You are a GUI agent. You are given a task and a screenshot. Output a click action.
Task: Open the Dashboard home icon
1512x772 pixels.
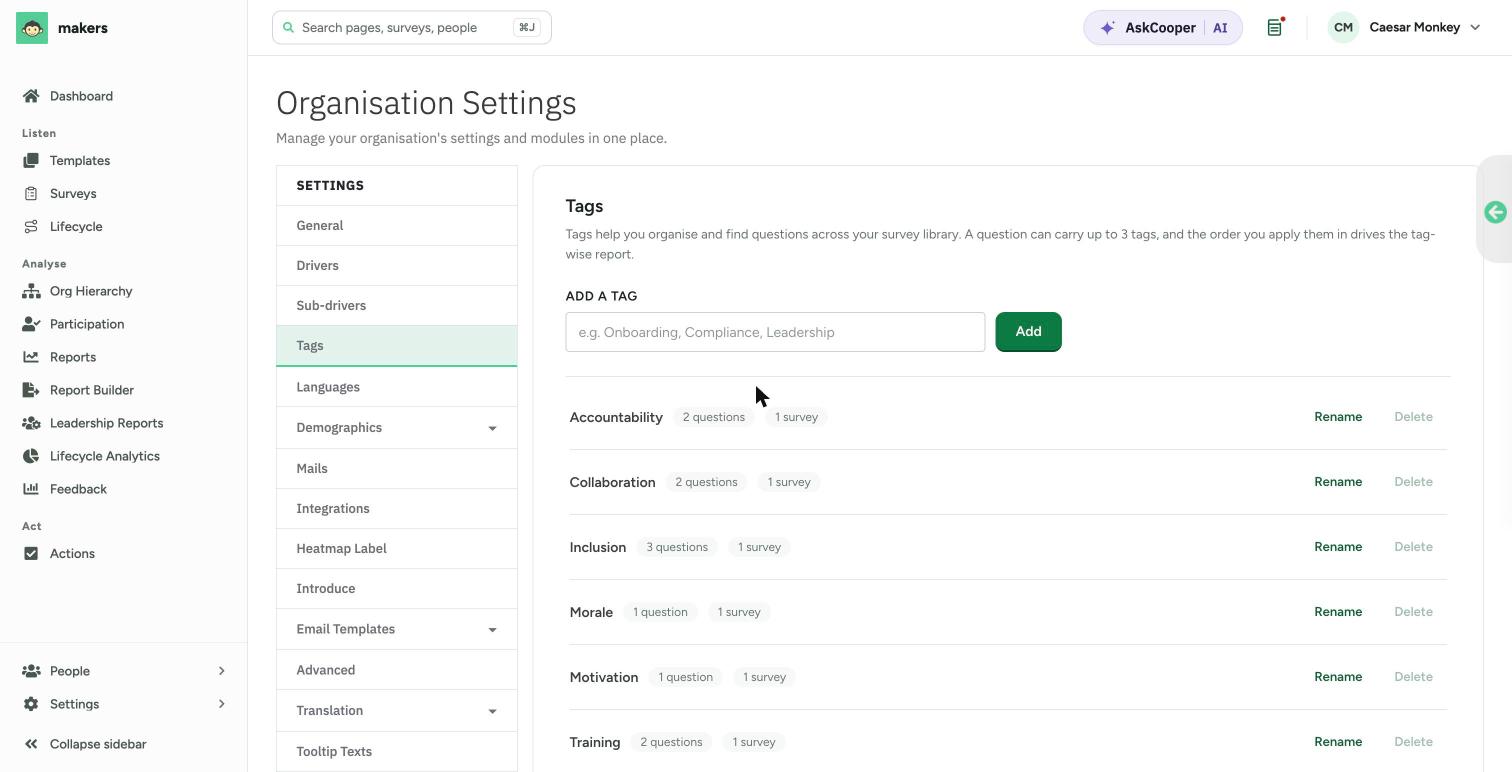[x=31, y=96]
